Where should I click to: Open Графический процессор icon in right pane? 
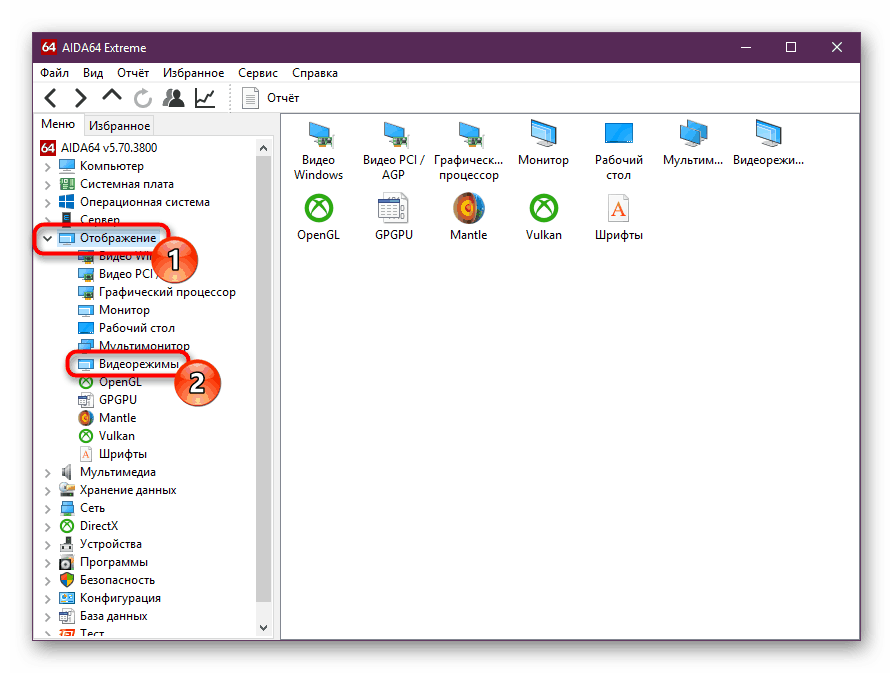pyautogui.click(x=469, y=150)
